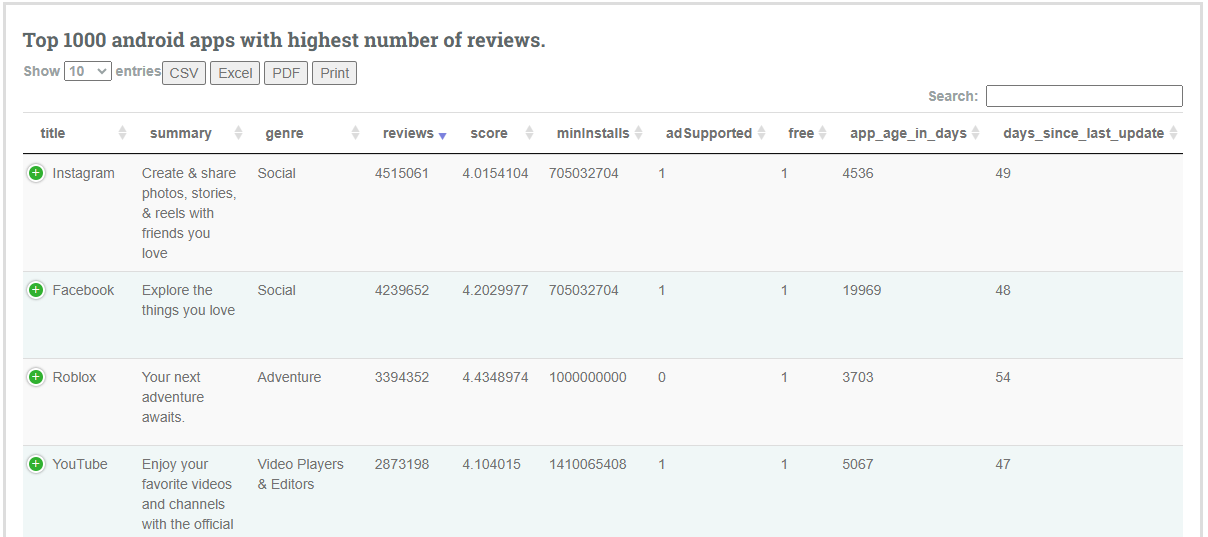Viewport: 1208px width, 537px height.
Task: Select the Facebook title cell
Action: coord(83,290)
